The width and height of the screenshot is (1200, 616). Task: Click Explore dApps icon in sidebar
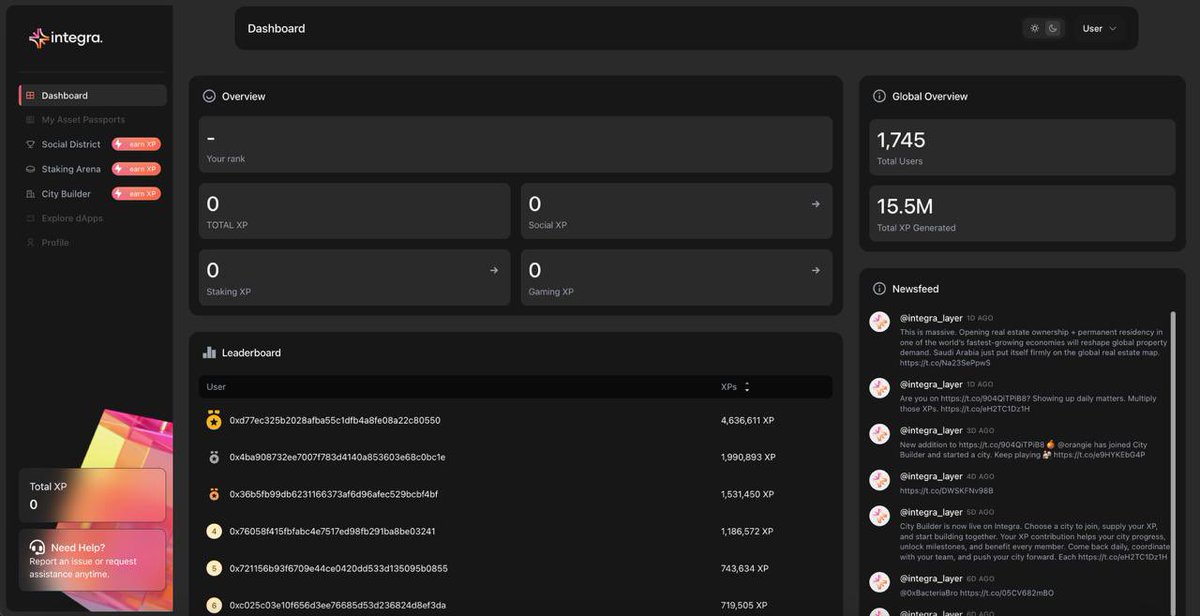coord(30,218)
